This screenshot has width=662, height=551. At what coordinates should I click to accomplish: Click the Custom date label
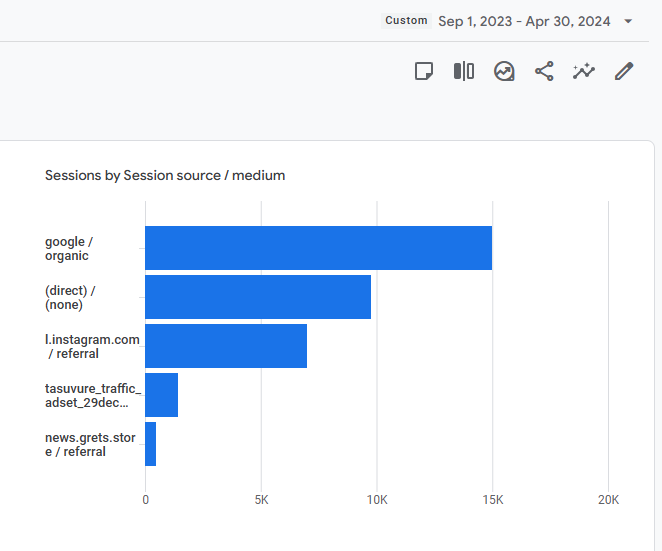tap(406, 21)
